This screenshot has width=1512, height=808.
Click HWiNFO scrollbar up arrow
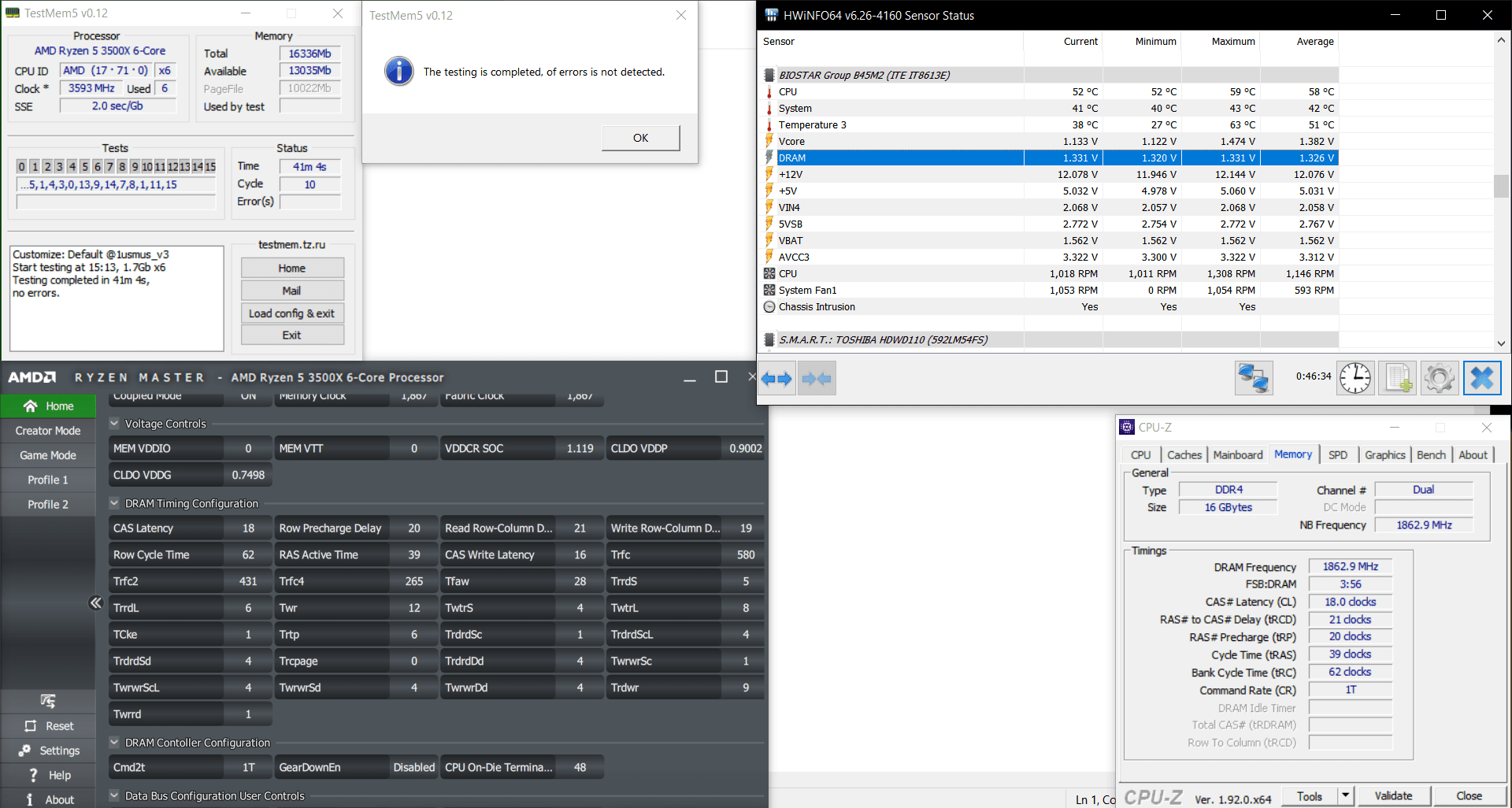[x=1502, y=39]
